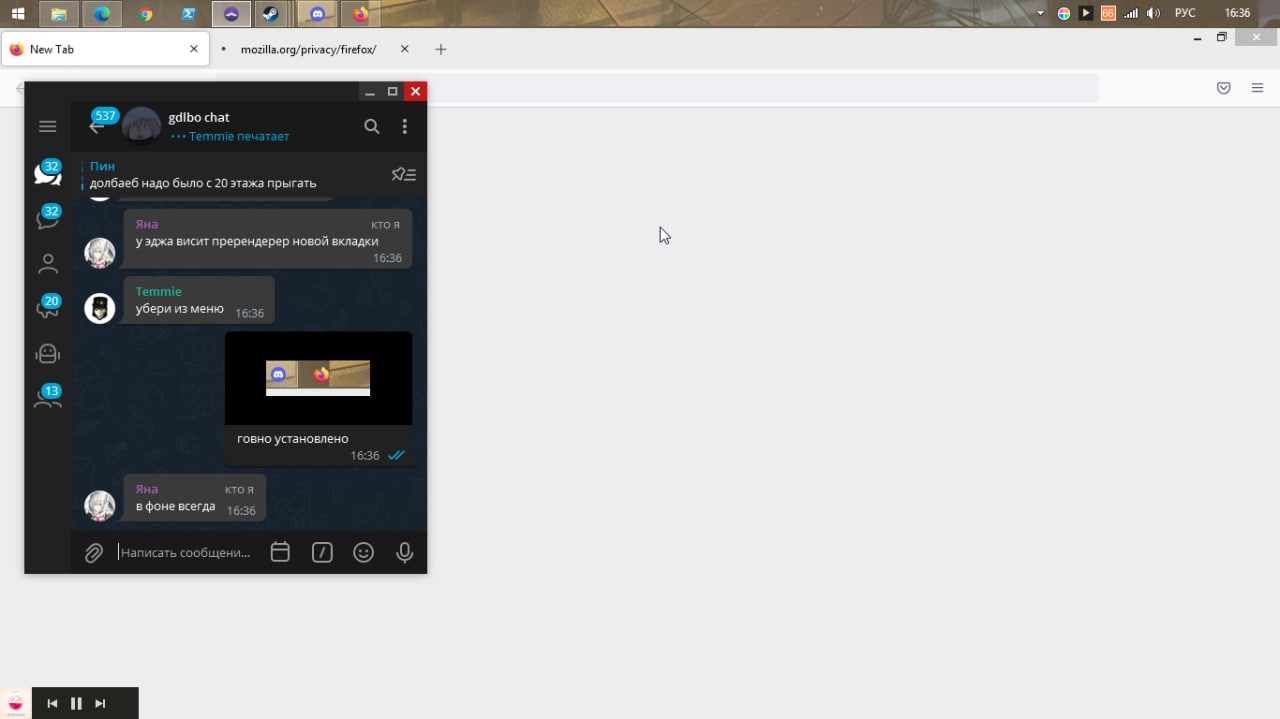Screen dimensions: 1280x719
Task: Attach a file with paperclip icon
Action: (x=94, y=552)
